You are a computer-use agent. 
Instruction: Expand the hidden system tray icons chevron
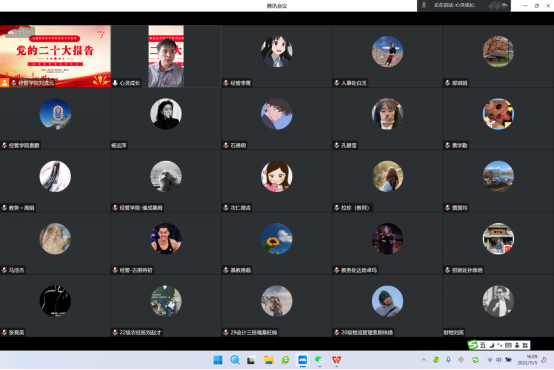click(x=424, y=360)
